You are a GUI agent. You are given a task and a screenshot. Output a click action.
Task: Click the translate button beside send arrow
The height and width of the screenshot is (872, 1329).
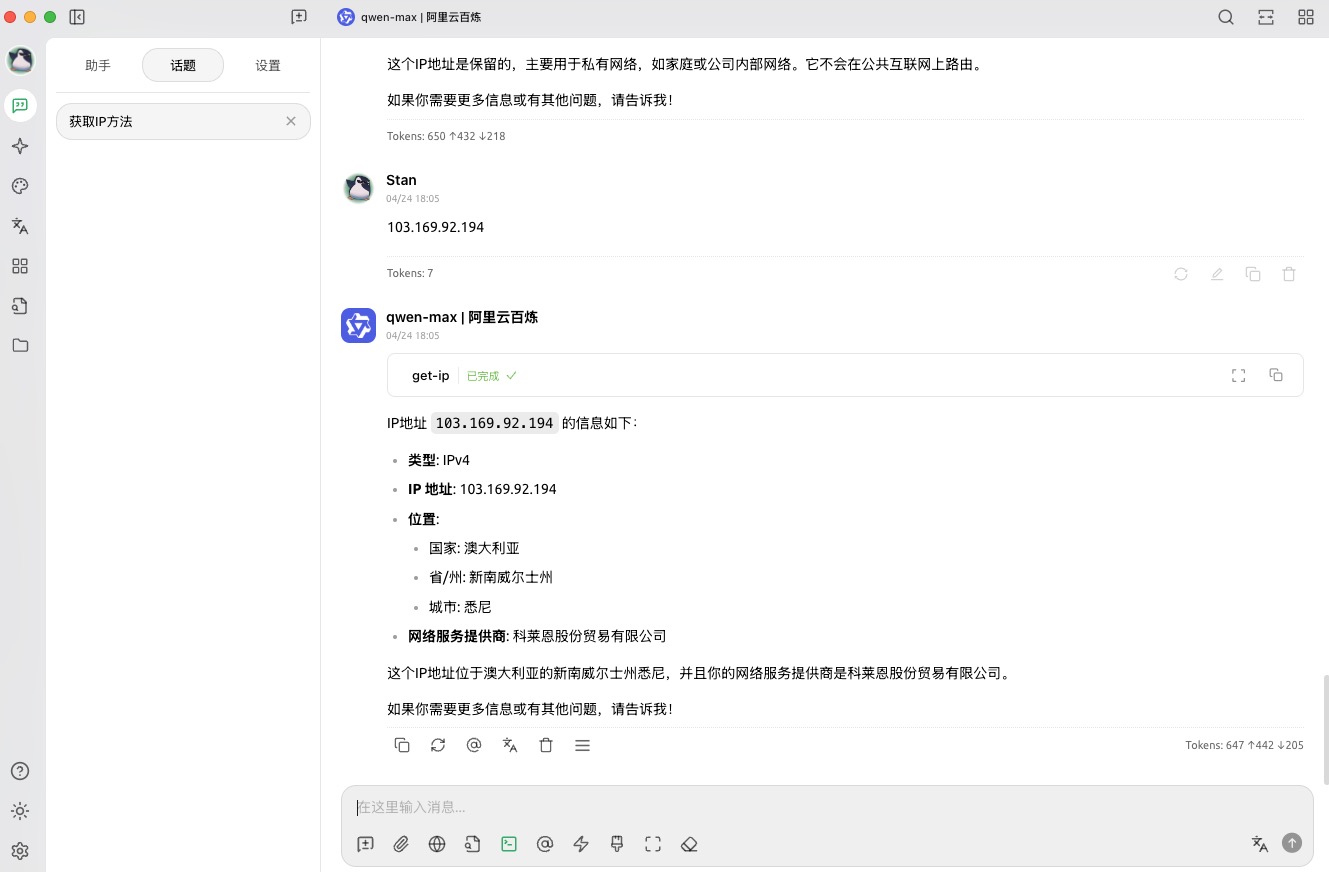1260,843
